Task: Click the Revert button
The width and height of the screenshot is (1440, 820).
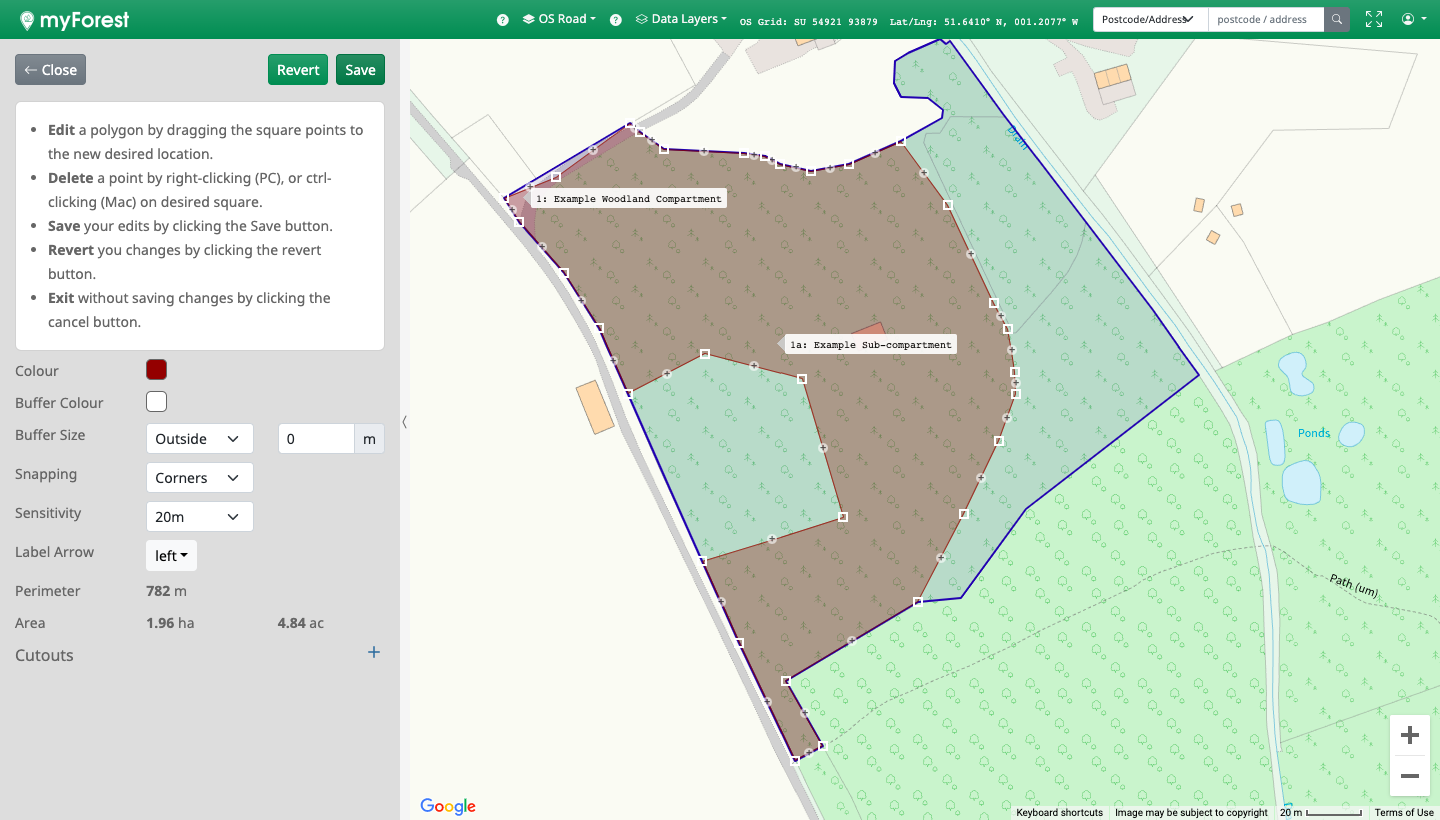Action: (x=298, y=70)
